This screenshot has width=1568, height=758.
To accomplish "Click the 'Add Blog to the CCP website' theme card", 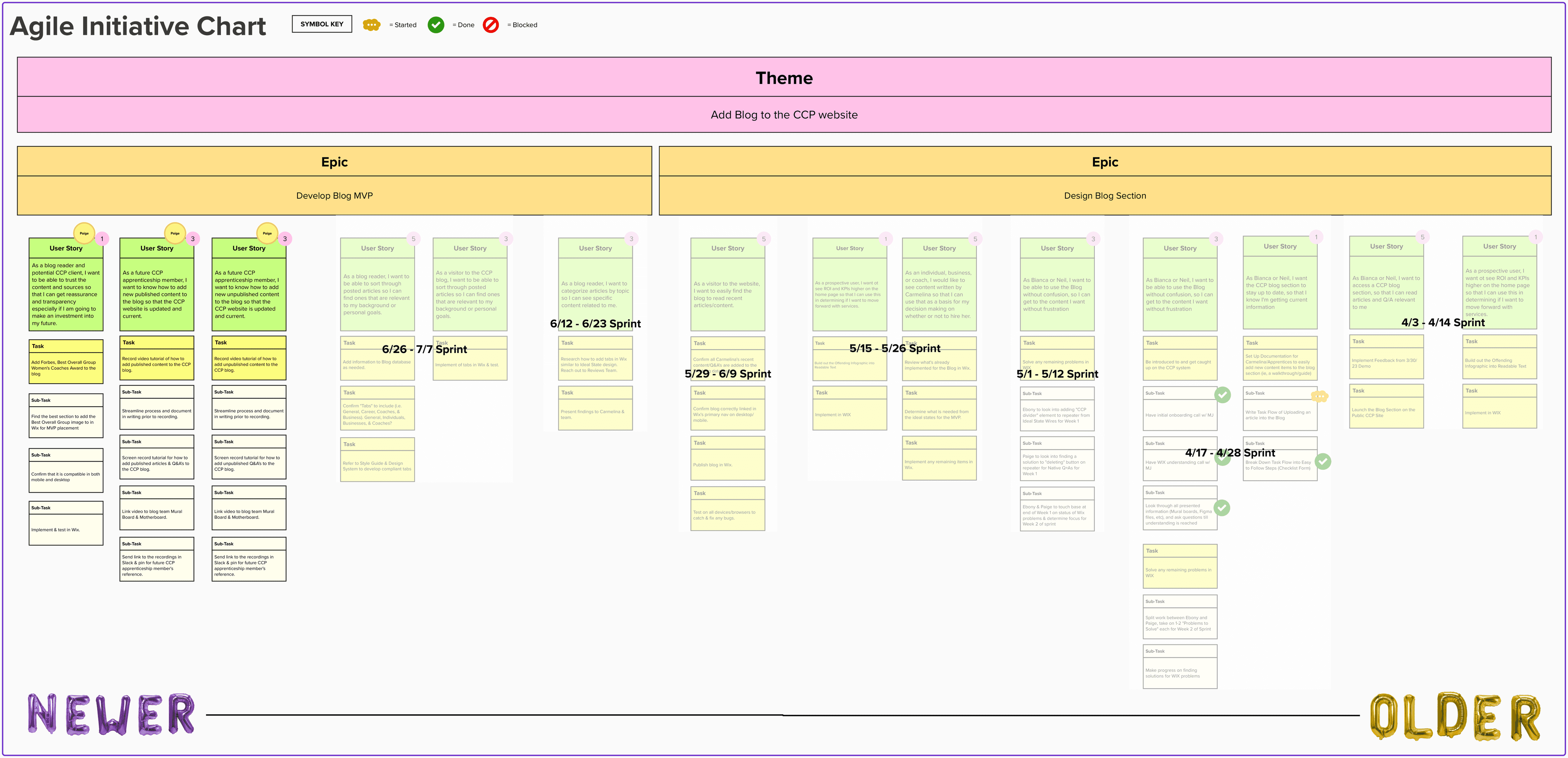I will click(x=784, y=114).
